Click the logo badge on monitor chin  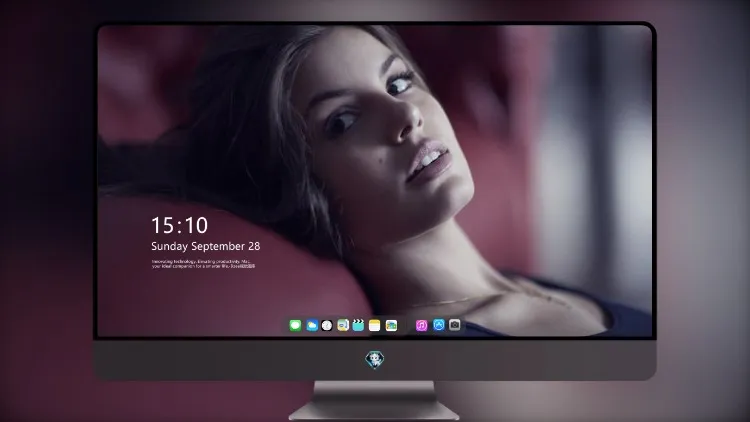[375, 360]
